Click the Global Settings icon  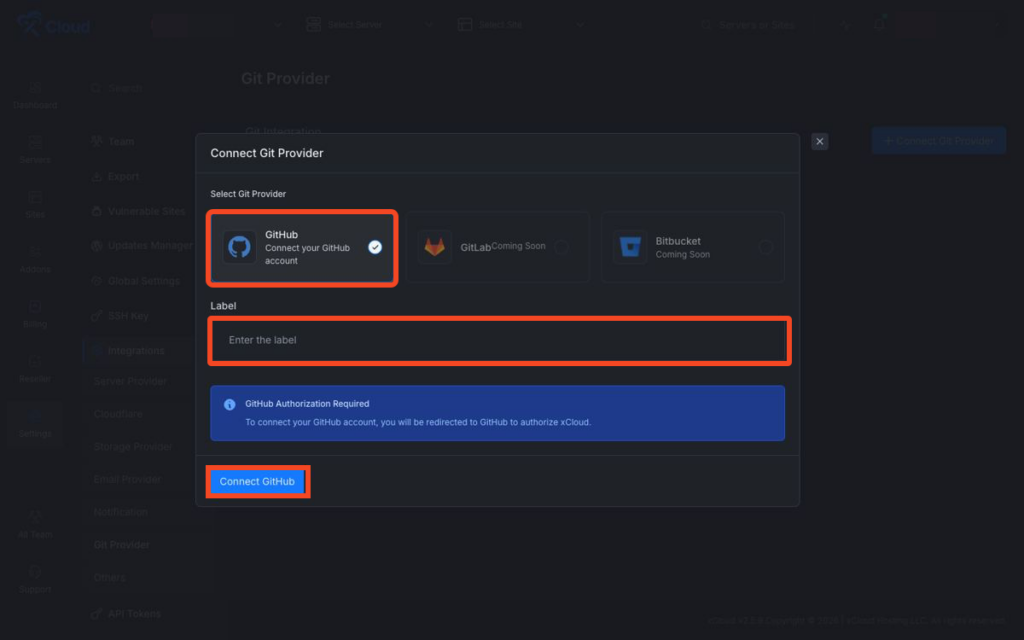(x=97, y=281)
